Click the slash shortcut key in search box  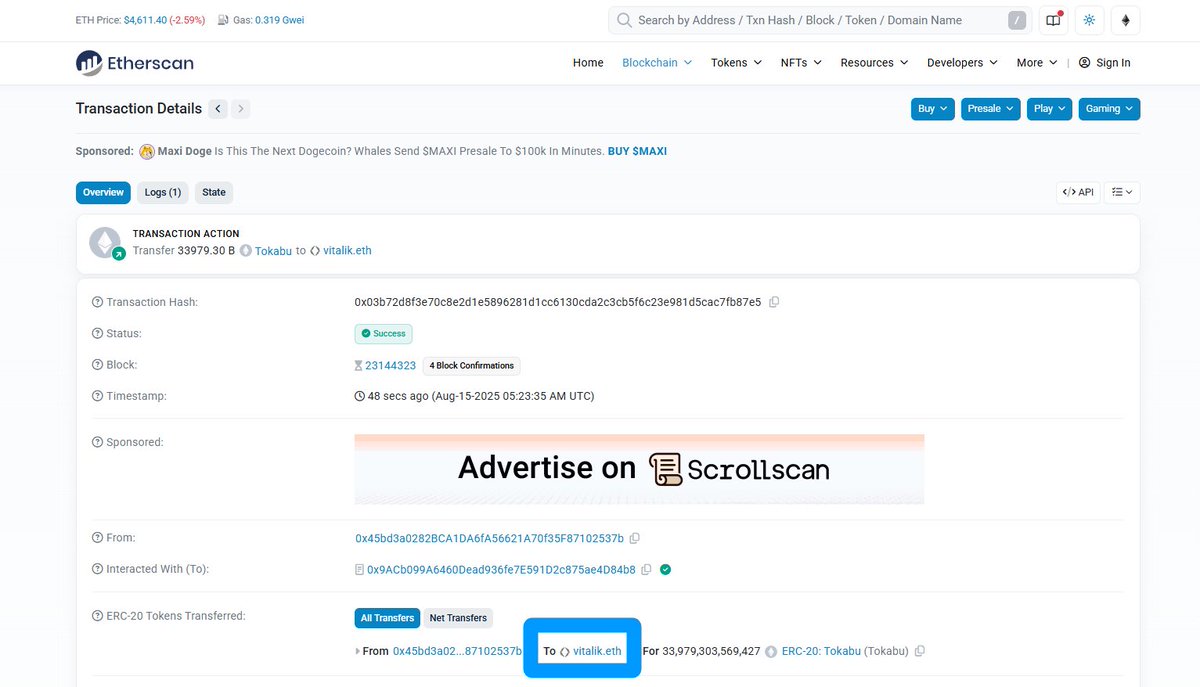point(1017,20)
